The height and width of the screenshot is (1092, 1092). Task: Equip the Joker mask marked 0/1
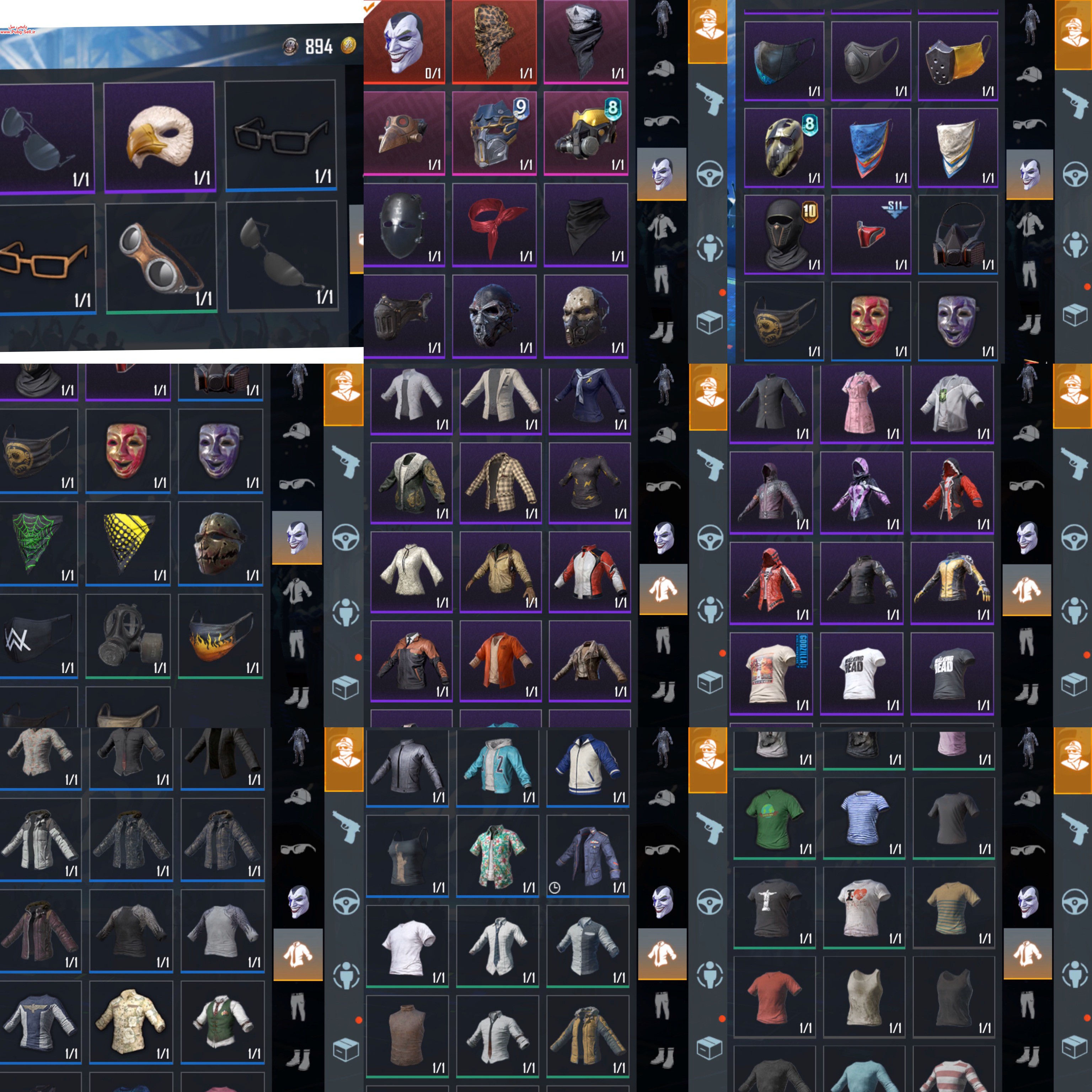tap(404, 42)
